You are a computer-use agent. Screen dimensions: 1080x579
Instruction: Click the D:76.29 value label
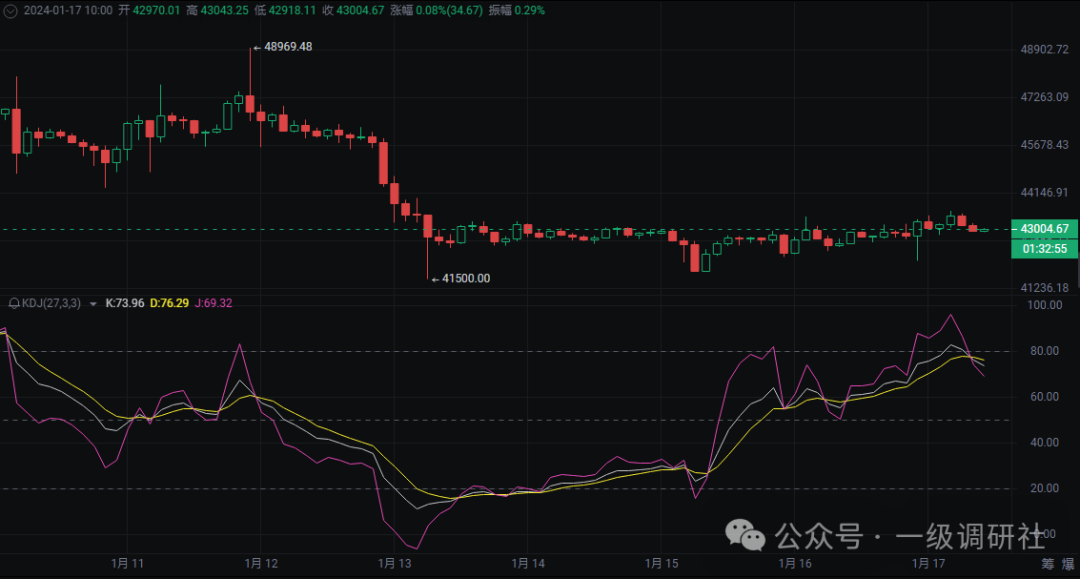click(x=169, y=304)
